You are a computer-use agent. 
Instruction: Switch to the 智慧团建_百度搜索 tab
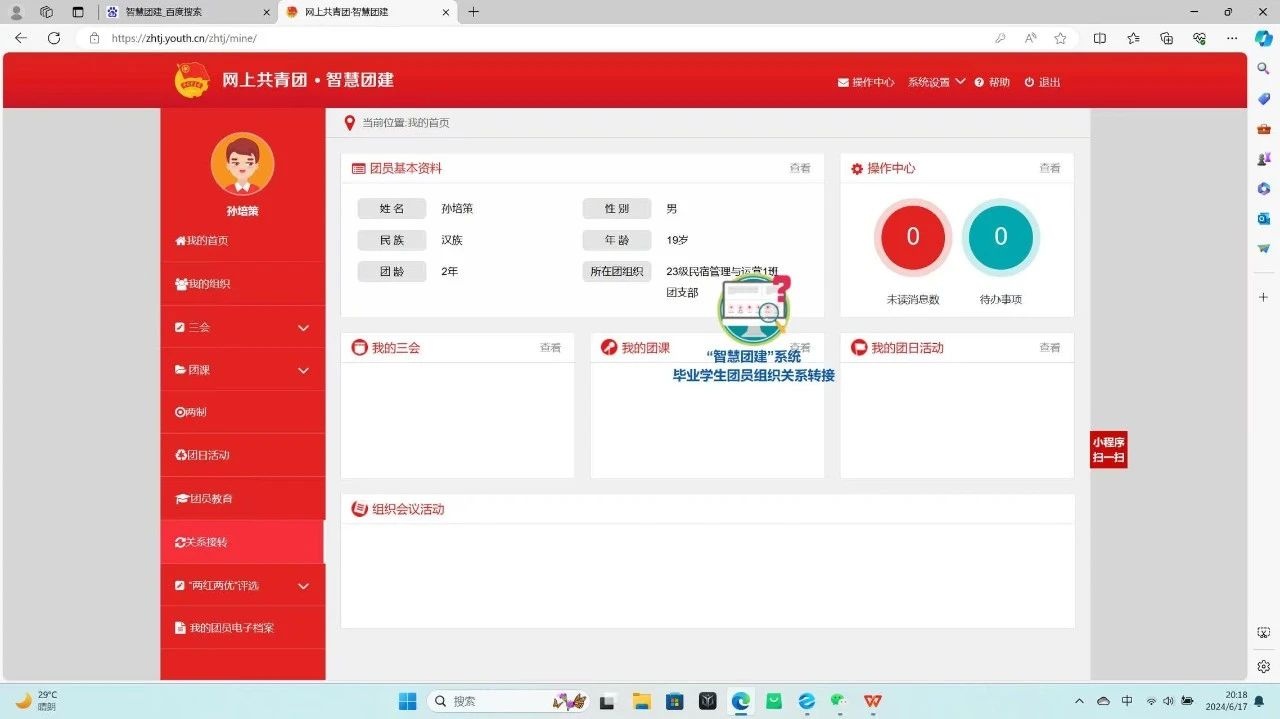click(188, 12)
